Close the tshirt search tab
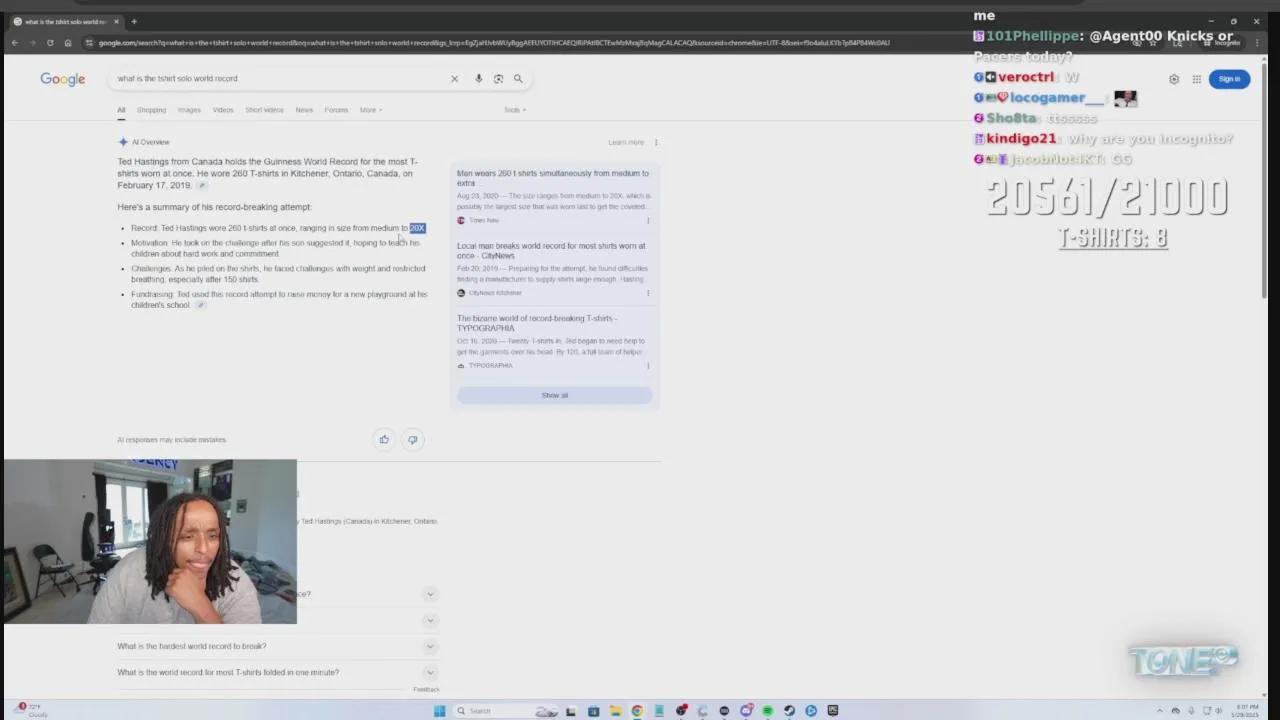1280x720 pixels. 116,21
